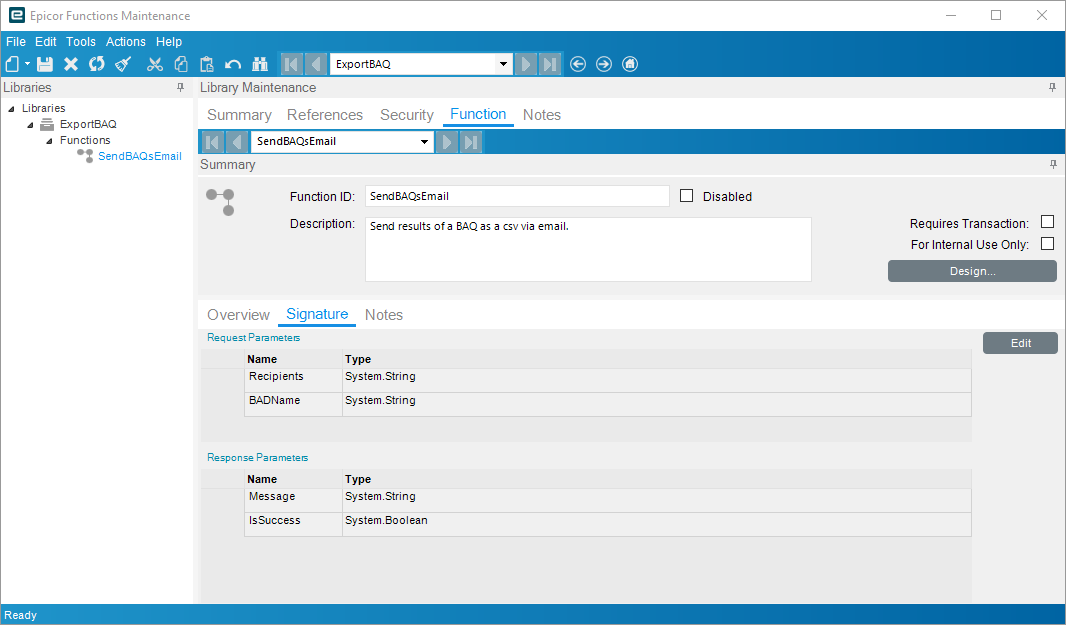Select the BADName request parameter cell
Image resolution: width=1066 pixels, height=625 pixels.
pyautogui.click(x=294, y=404)
